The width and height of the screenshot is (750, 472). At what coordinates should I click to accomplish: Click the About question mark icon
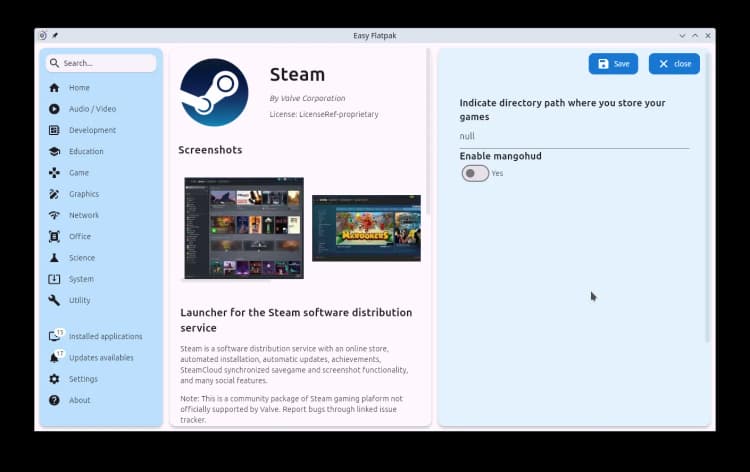click(x=54, y=400)
